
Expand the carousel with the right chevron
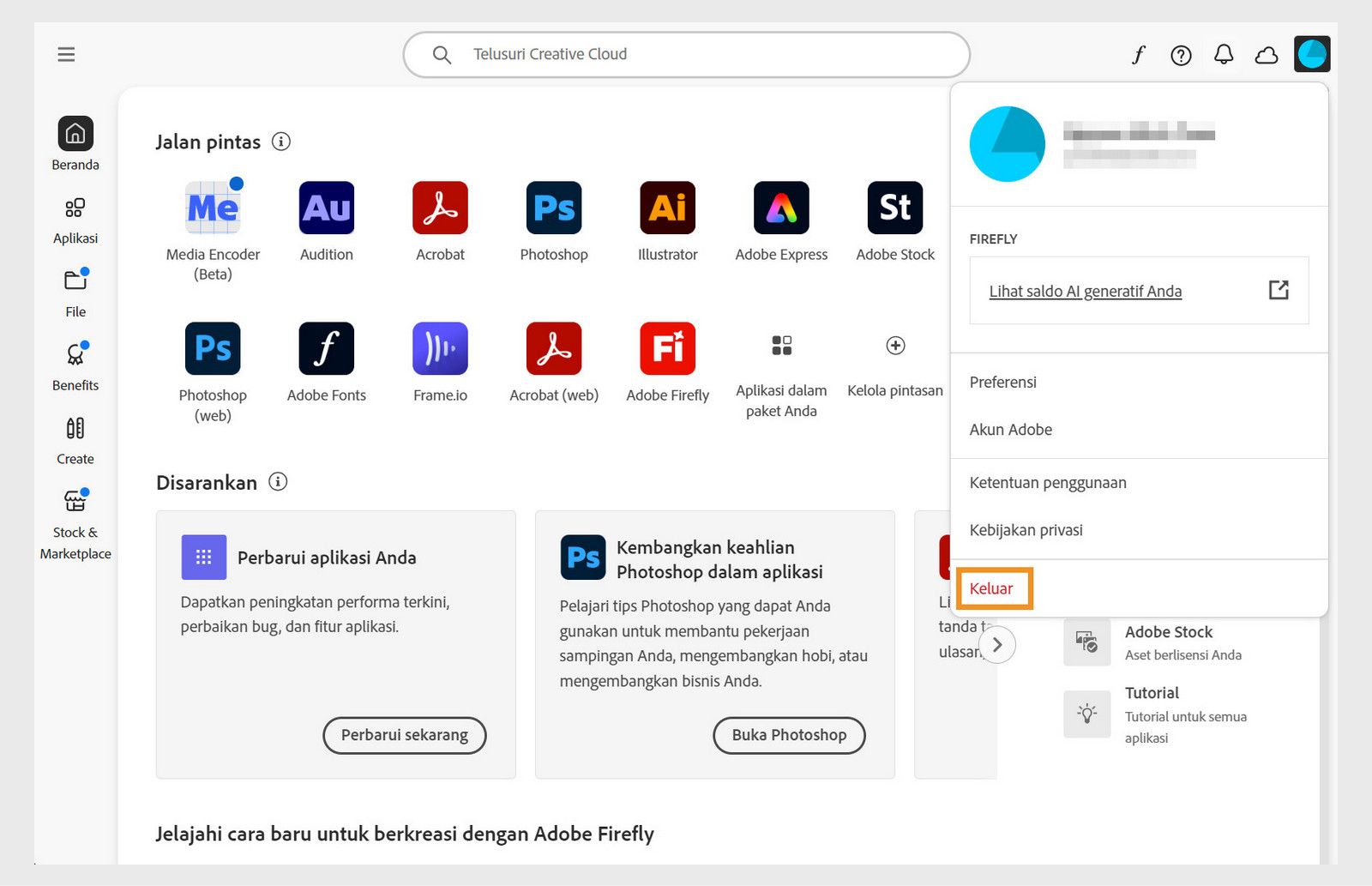pos(997,644)
